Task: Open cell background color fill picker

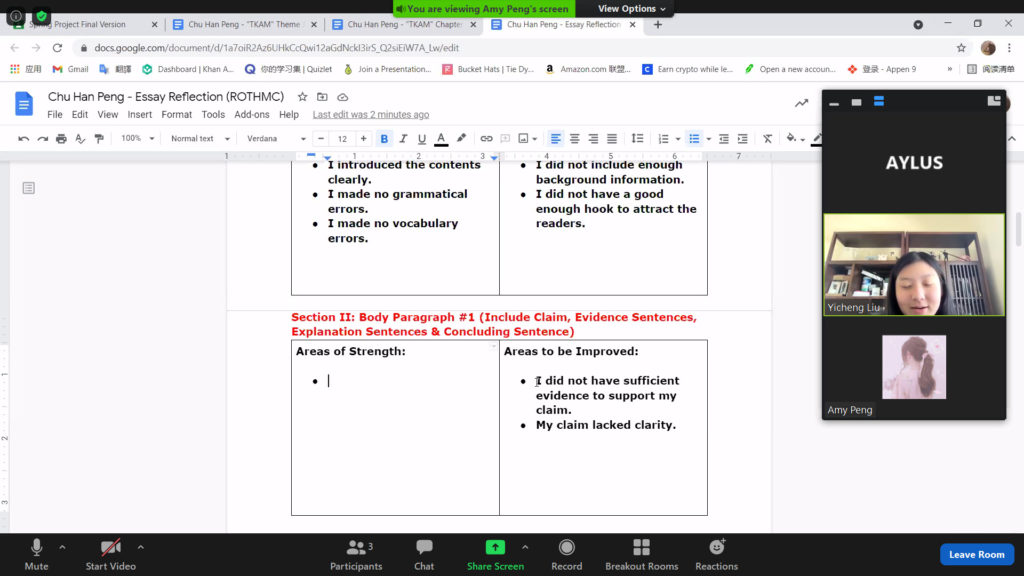Action: point(795,138)
